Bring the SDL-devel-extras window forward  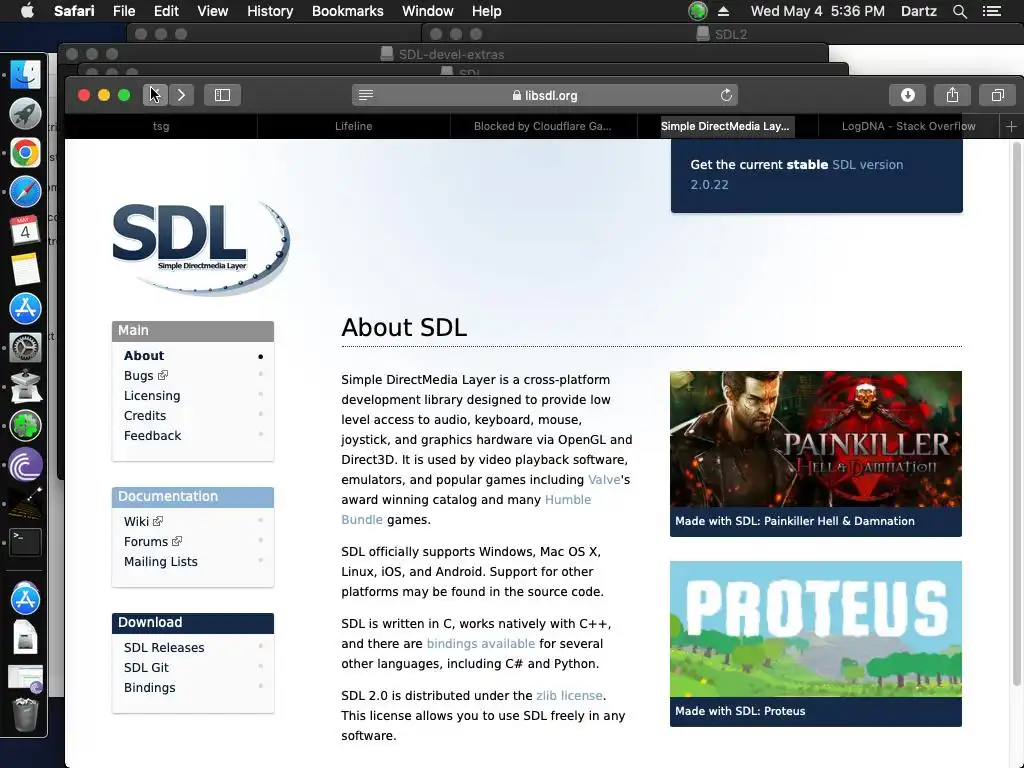pyautogui.click(x=442, y=54)
